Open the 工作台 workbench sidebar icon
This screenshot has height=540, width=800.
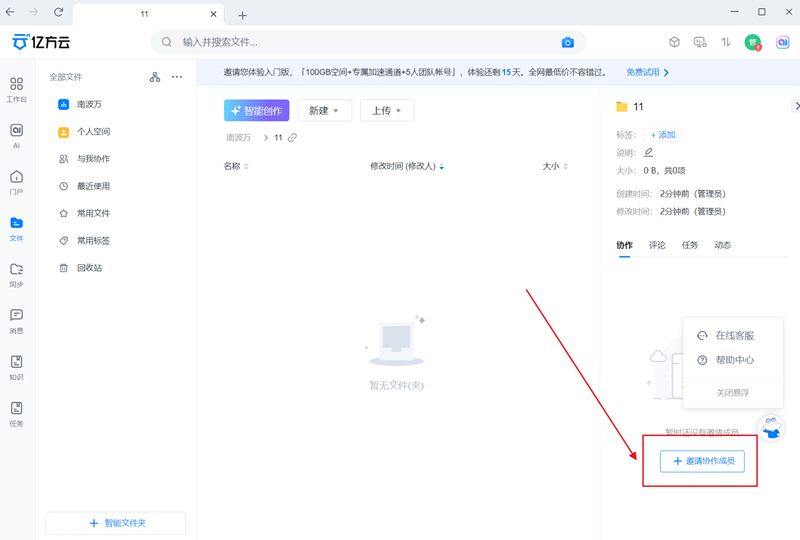pos(16,89)
